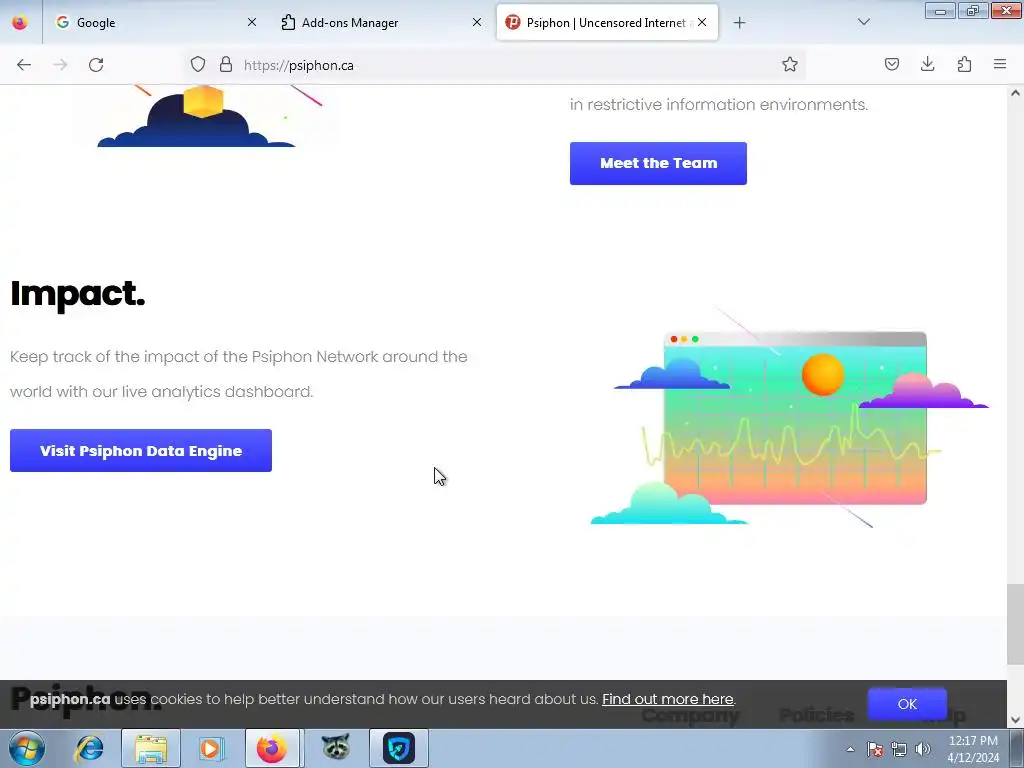This screenshot has width=1024, height=768.
Task: Open the tracking protection shield icon
Action: (198, 65)
